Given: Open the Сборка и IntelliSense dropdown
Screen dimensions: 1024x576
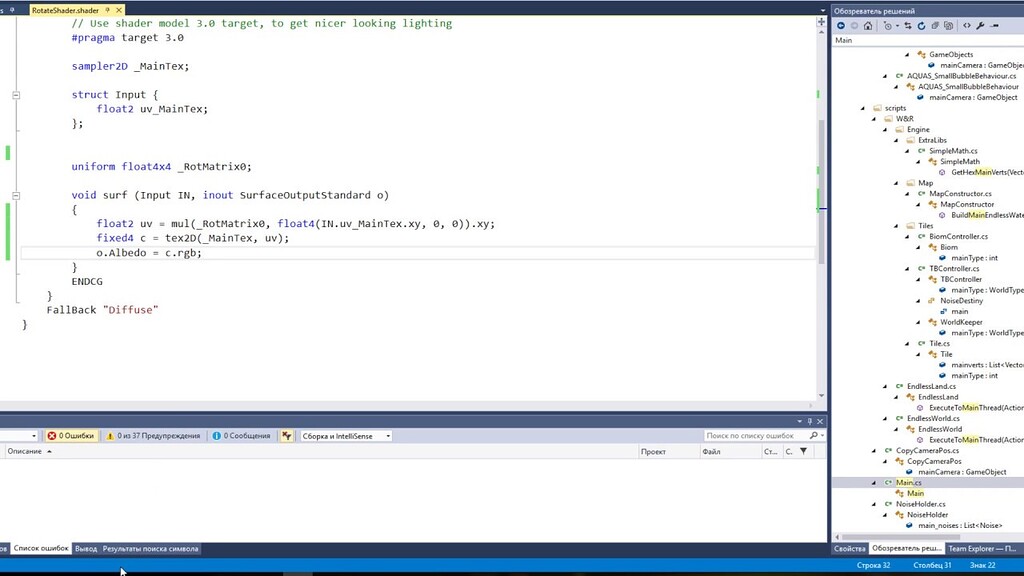Looking at the screenshot, I should (344, 435).
